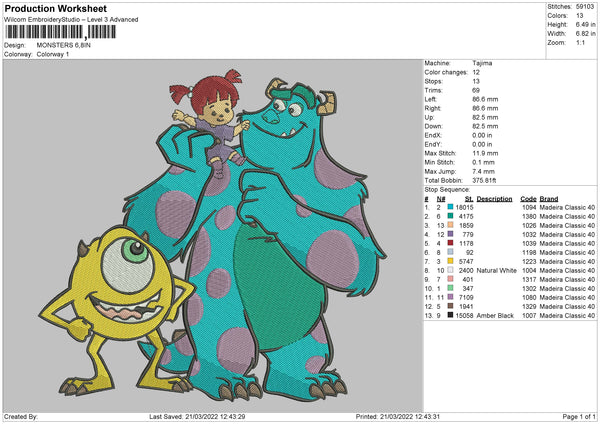600x424 pixels.
Task: Click the Monsters embroidery design preview
Action: [x=213, y=235]
